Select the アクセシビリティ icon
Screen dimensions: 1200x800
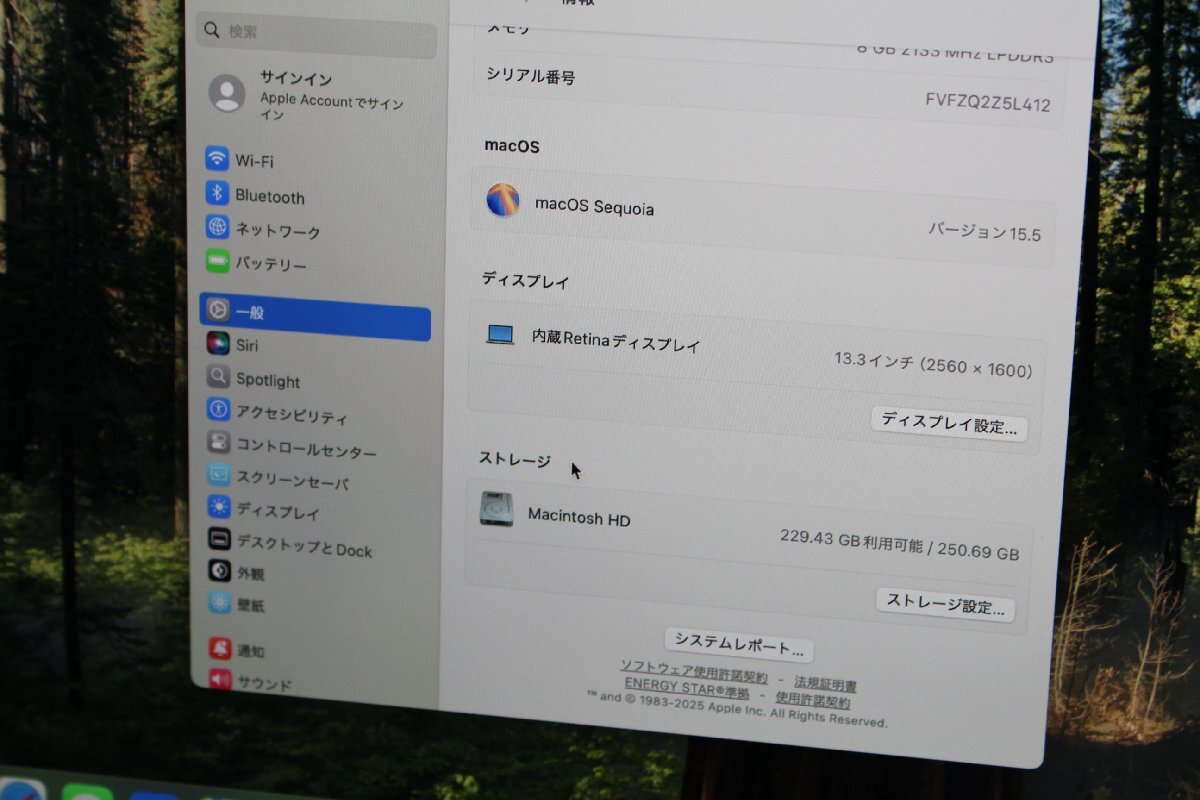[x=218, y=409]
